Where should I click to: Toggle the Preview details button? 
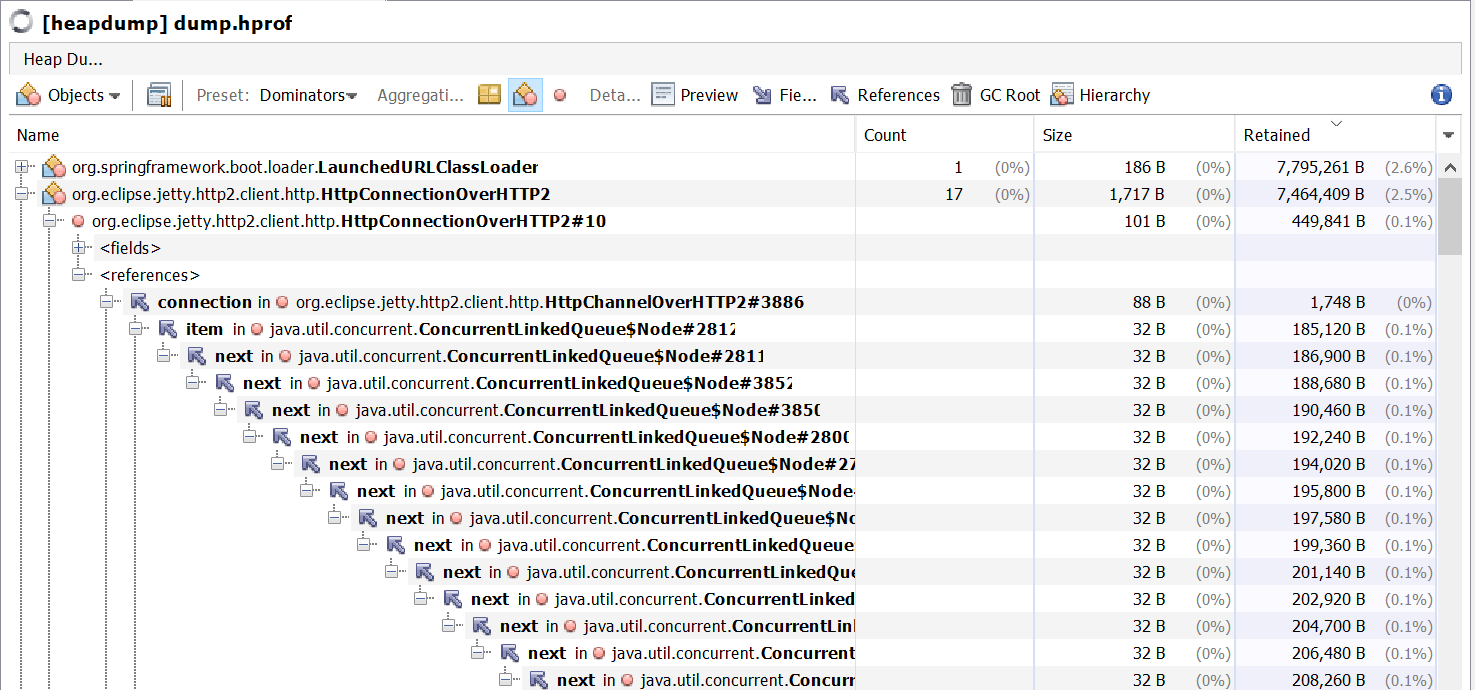(694, 95)
